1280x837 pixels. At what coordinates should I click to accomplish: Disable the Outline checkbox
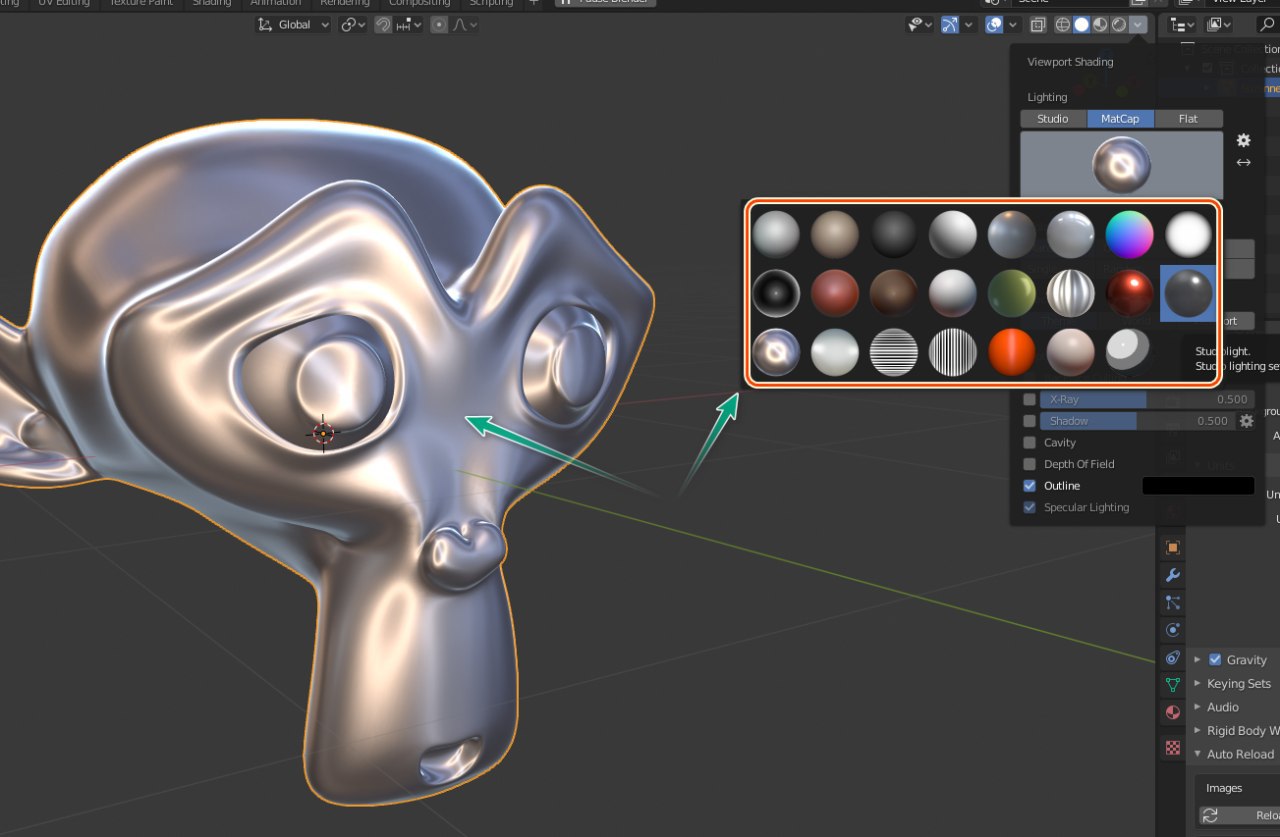(1029, 486)
